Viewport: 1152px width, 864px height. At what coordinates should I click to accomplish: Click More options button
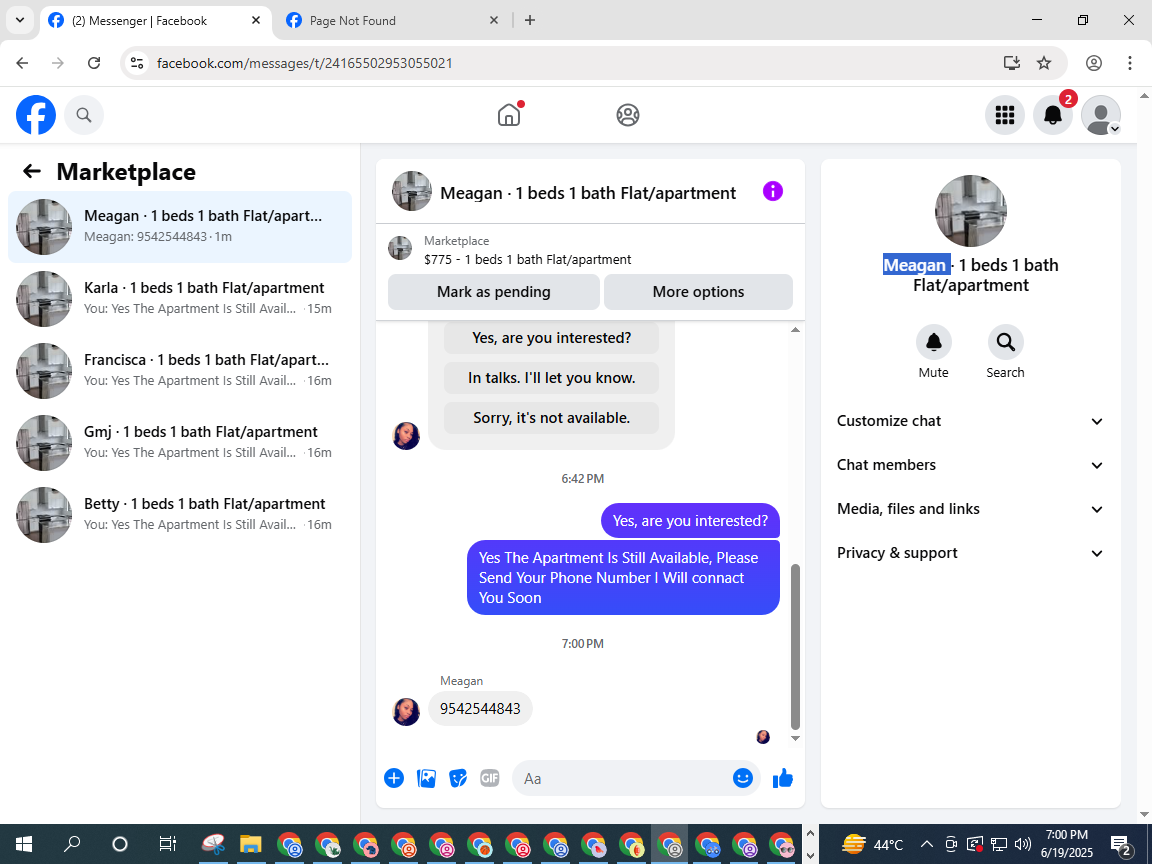coord(698,292)
